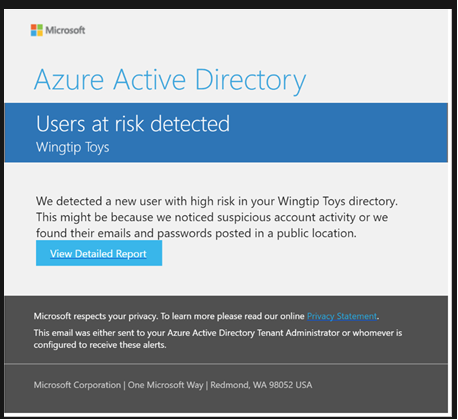The height and width of the screenshot is (420, 458).
Task: Click the Microsoft wordmark text
Action: pos(65,30)
